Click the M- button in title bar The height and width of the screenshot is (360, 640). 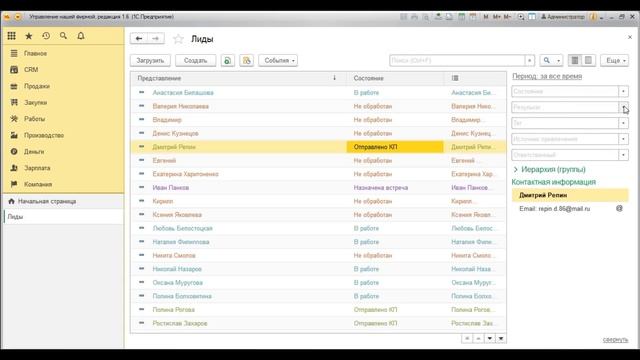point(507,17)
